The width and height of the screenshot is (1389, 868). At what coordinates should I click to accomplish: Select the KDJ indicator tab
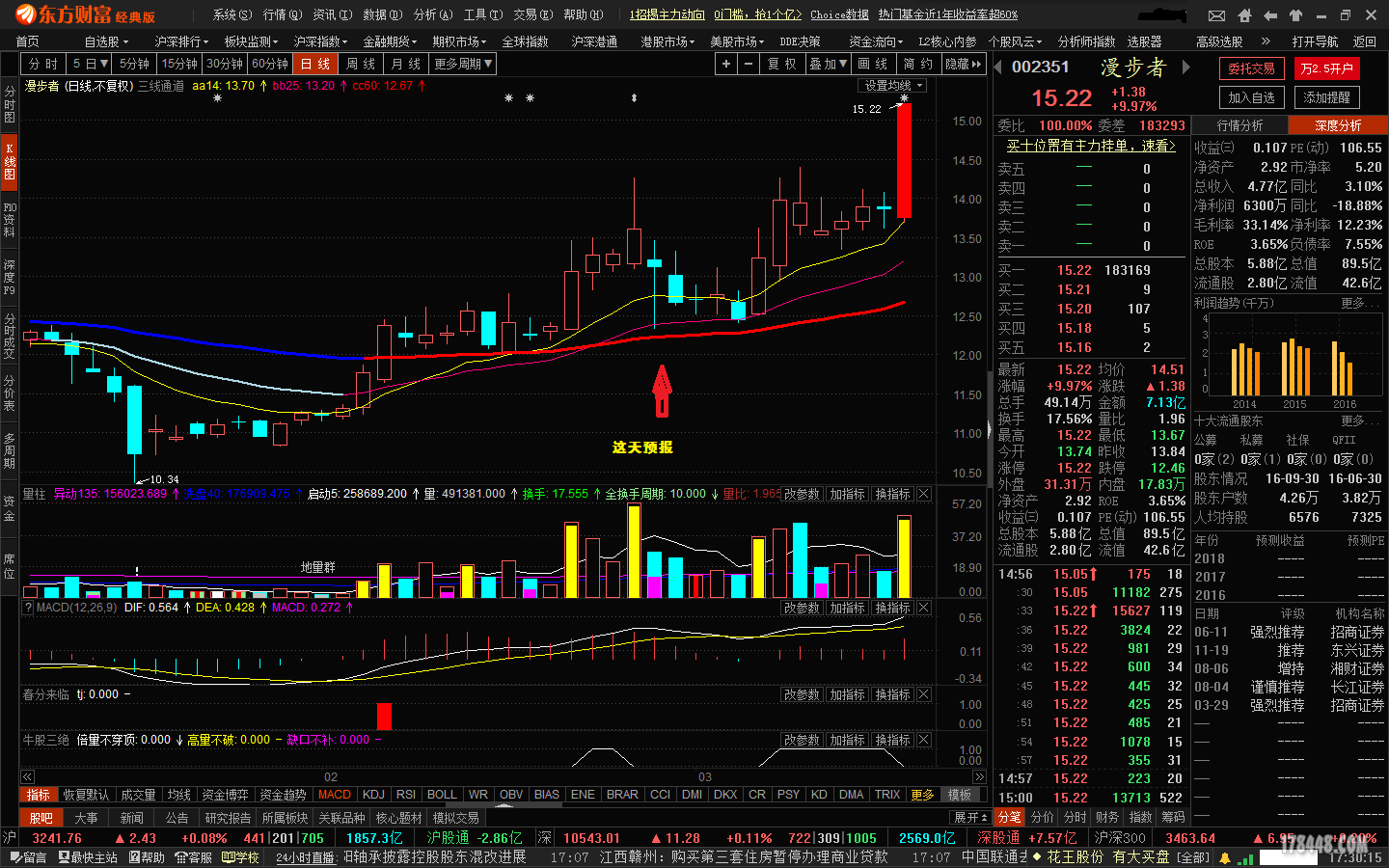tap(373, 795)
